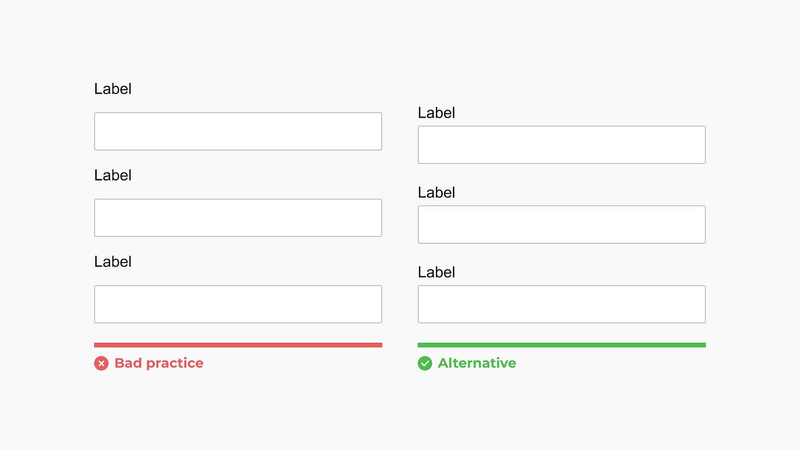Click the green horizontal divider bar
The height and width of the screenshot is (450, 800).
tap(562, 345)
